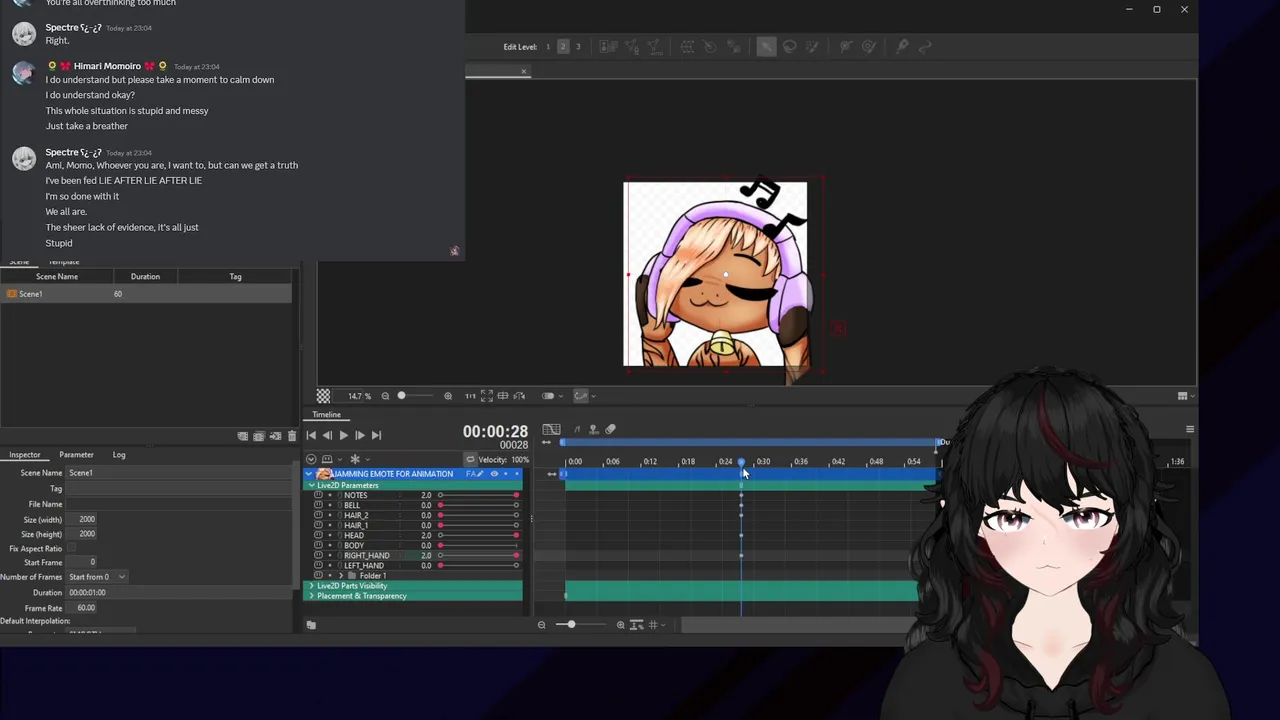The image size is (1280, 720).
Task: Toggle the NOTES parameter keyframe button
Action: tap(319, 495)
